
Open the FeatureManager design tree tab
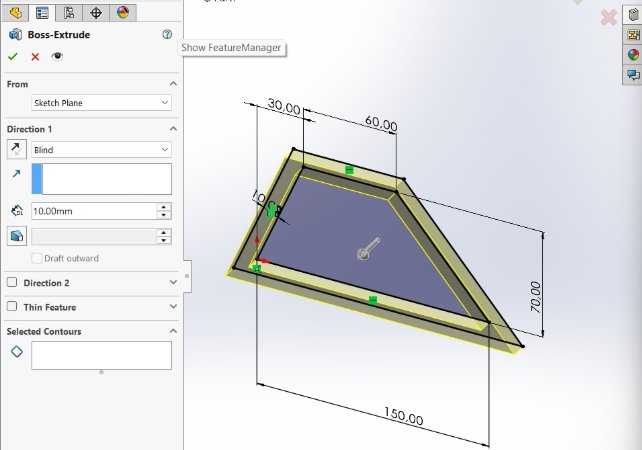click(15, 13)
